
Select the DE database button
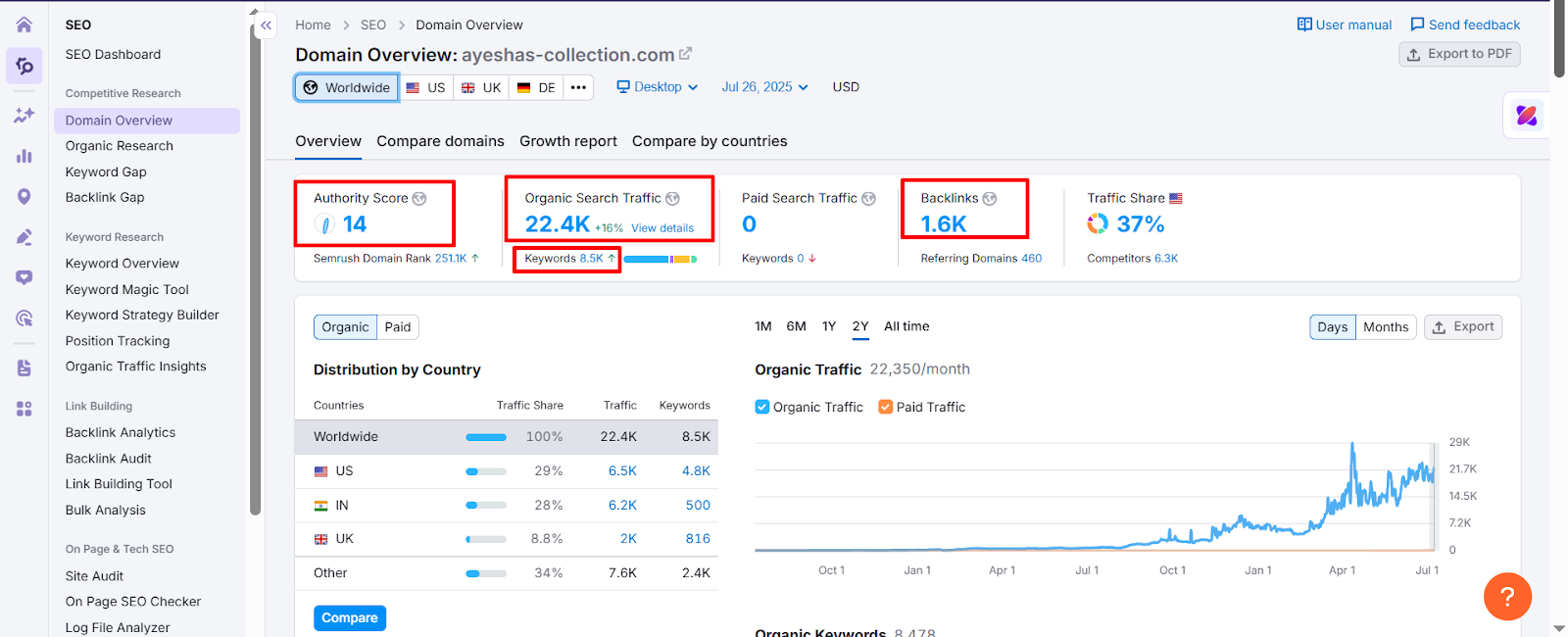point(537,87)
